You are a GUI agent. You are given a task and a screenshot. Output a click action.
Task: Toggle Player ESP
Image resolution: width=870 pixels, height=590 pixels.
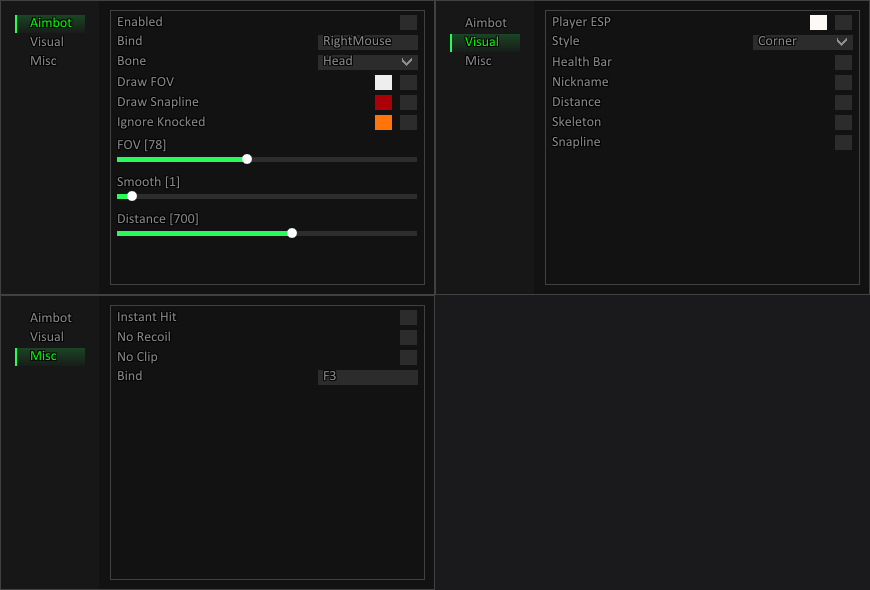843,22
